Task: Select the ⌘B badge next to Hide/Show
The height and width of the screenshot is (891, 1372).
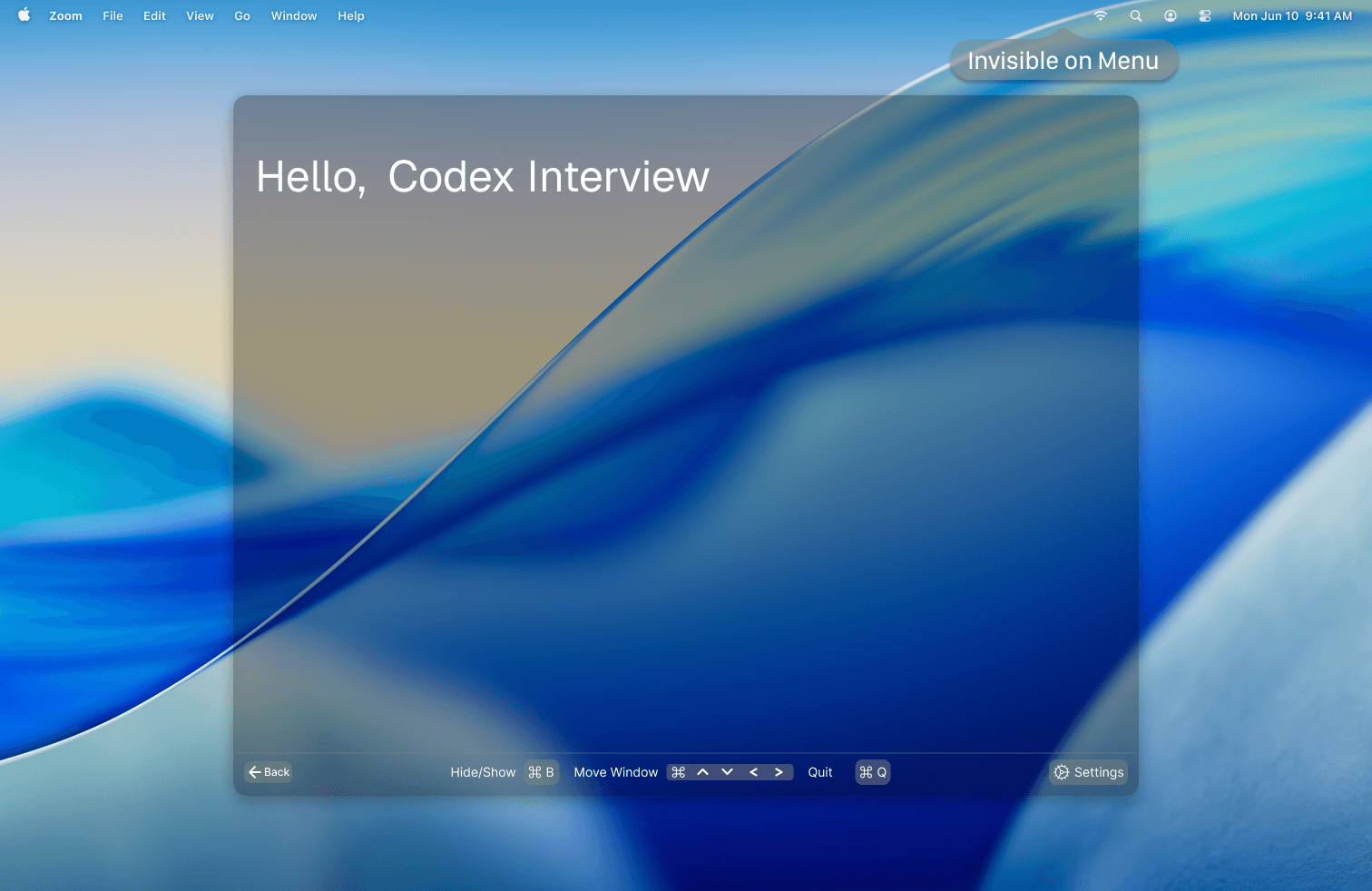Action: (542, 771)
